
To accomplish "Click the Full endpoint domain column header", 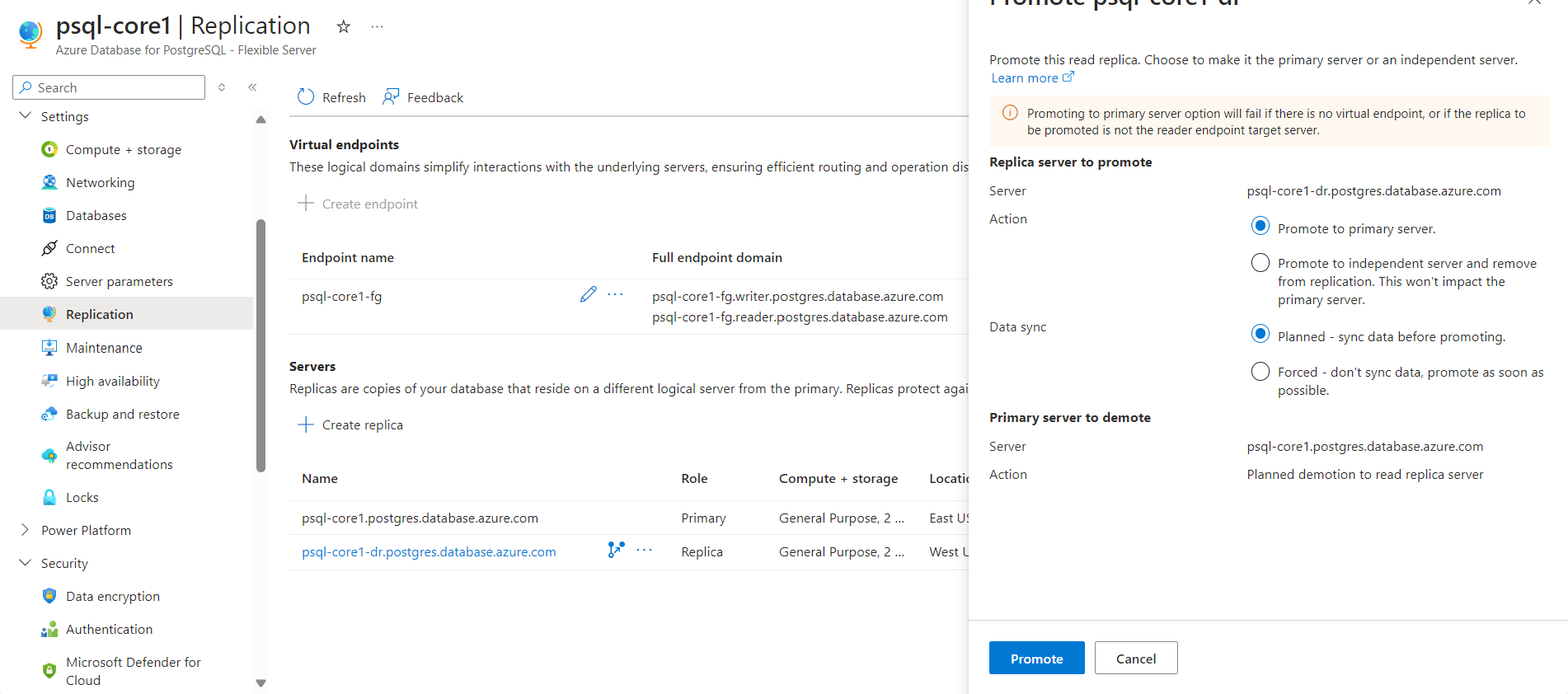I will (x=716, y=257).
